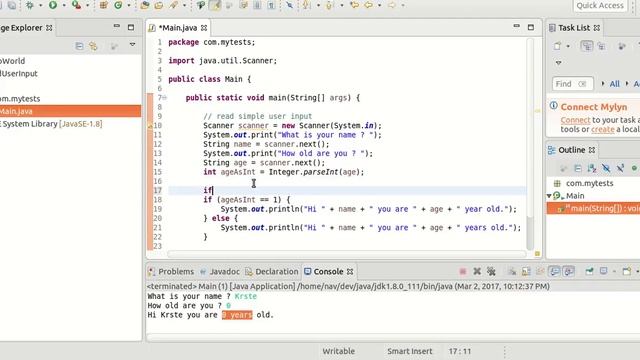This screenshot has width=640, height=360.
Task: Click the New Java Package toolbar icon
Action: pyautogui.click(x=103, y=5)
